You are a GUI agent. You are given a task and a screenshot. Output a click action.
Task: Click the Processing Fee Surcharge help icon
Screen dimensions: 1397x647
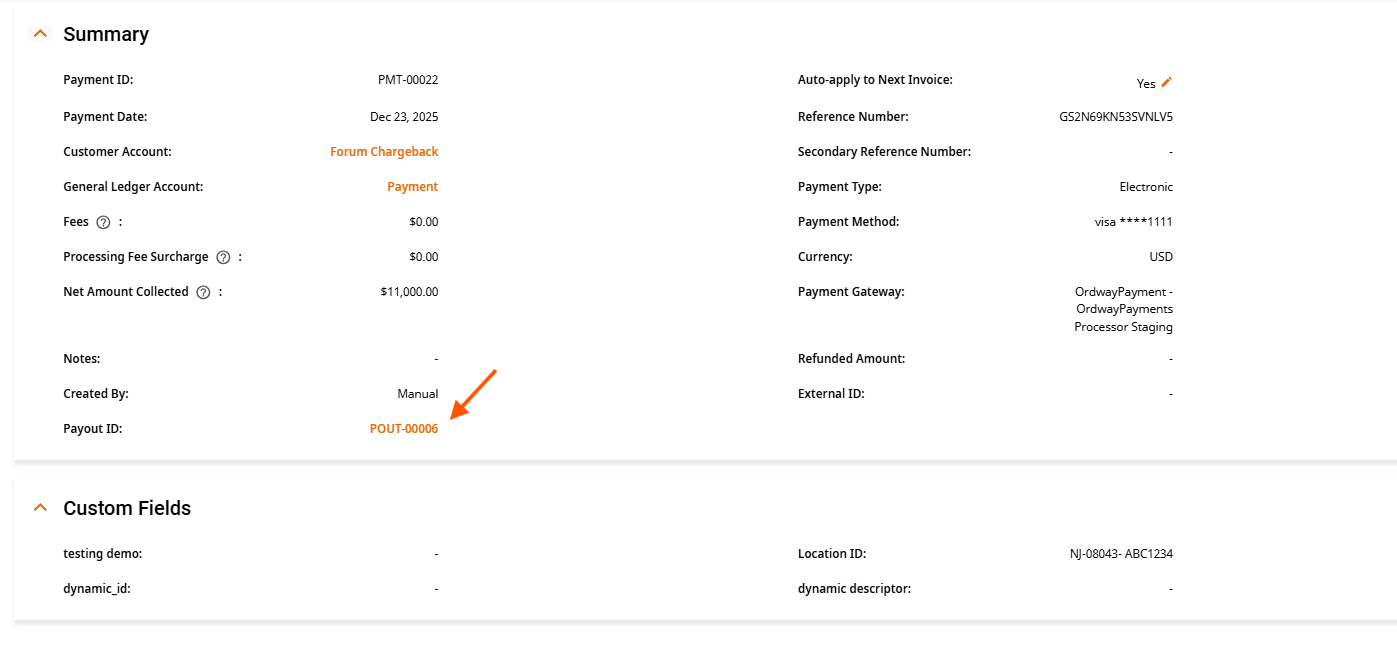point(223,257)
